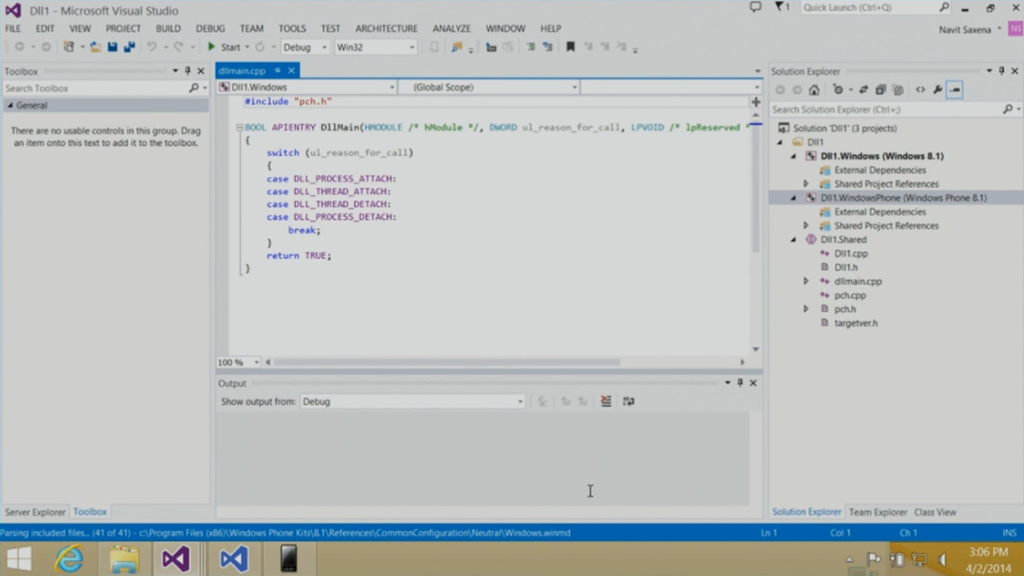
Task: Clear all output with Clear All icon
Action: 606,401
